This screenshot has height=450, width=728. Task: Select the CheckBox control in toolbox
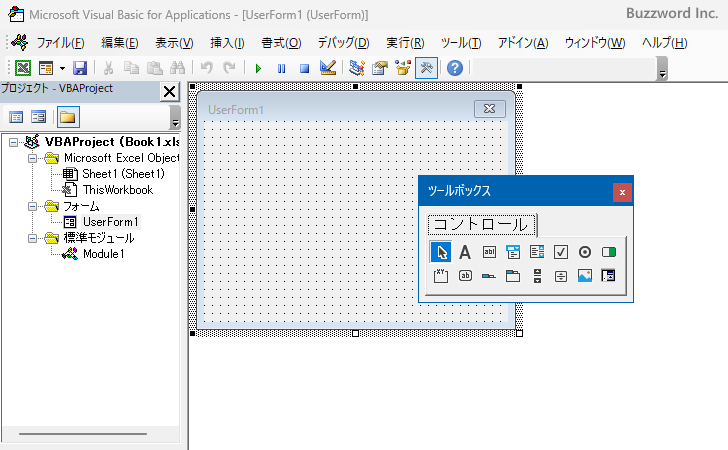coord(561,252)
